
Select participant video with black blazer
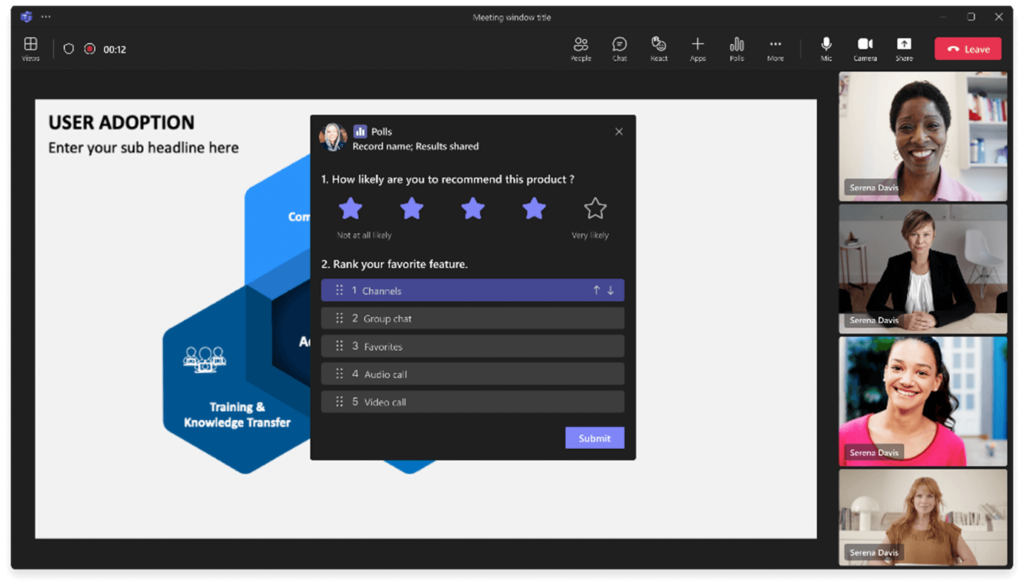922,269
